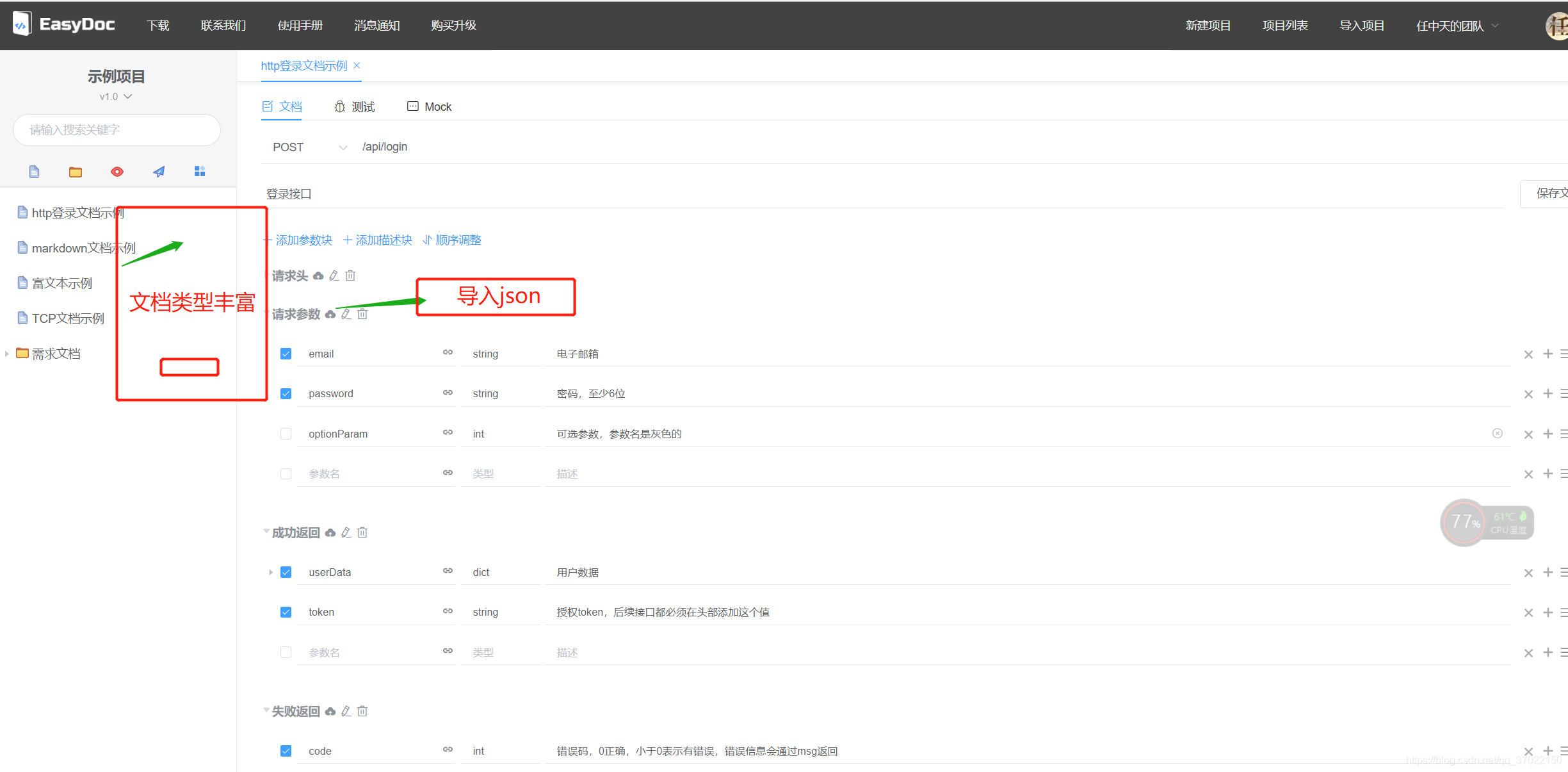Viewport: 1568px width, 772px height.
Task: Click cloud import icon next to 请求参数
Action: click(330, 315)
